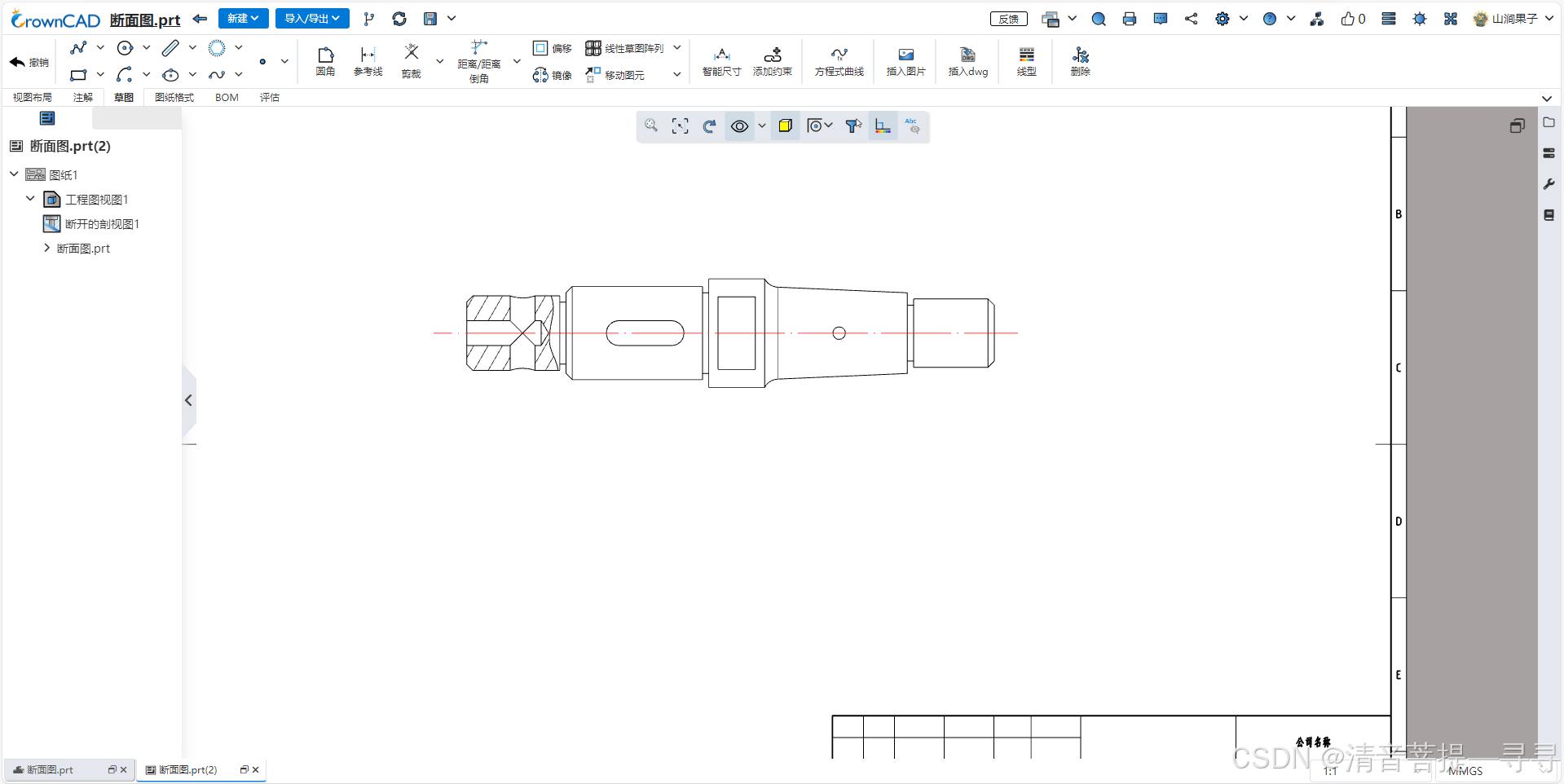Screen dimensions: 1564x784
Task: Select the polygon sketch tool
Action: coord(217,48)
